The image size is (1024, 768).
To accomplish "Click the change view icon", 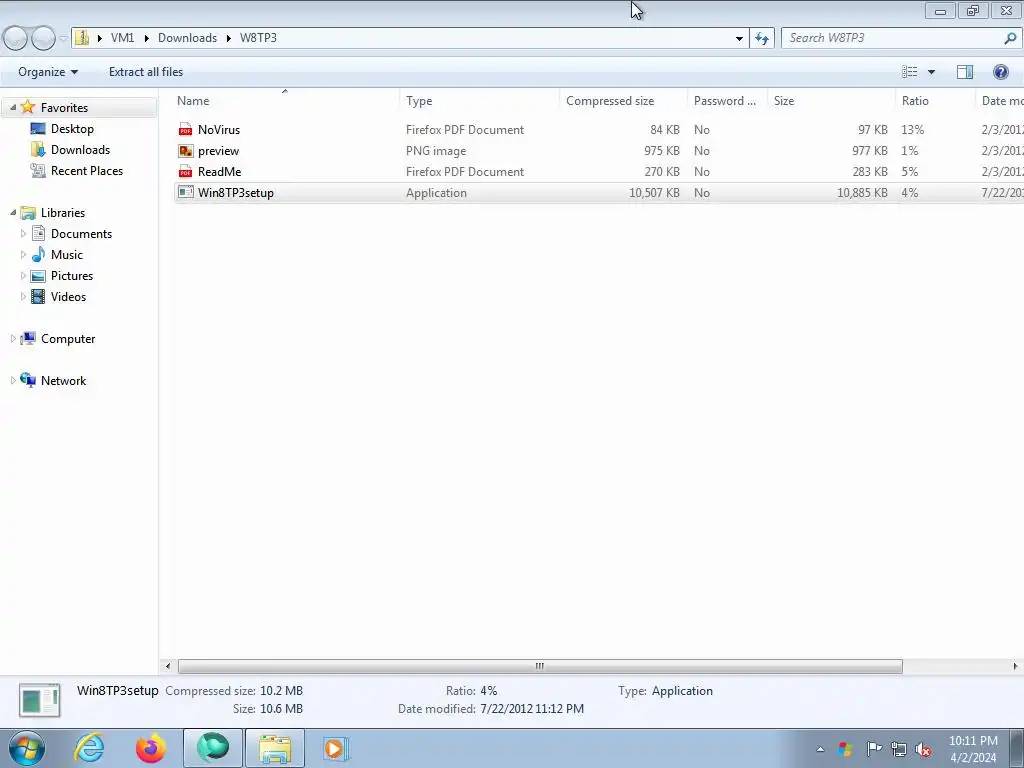I will click(909, 72).
